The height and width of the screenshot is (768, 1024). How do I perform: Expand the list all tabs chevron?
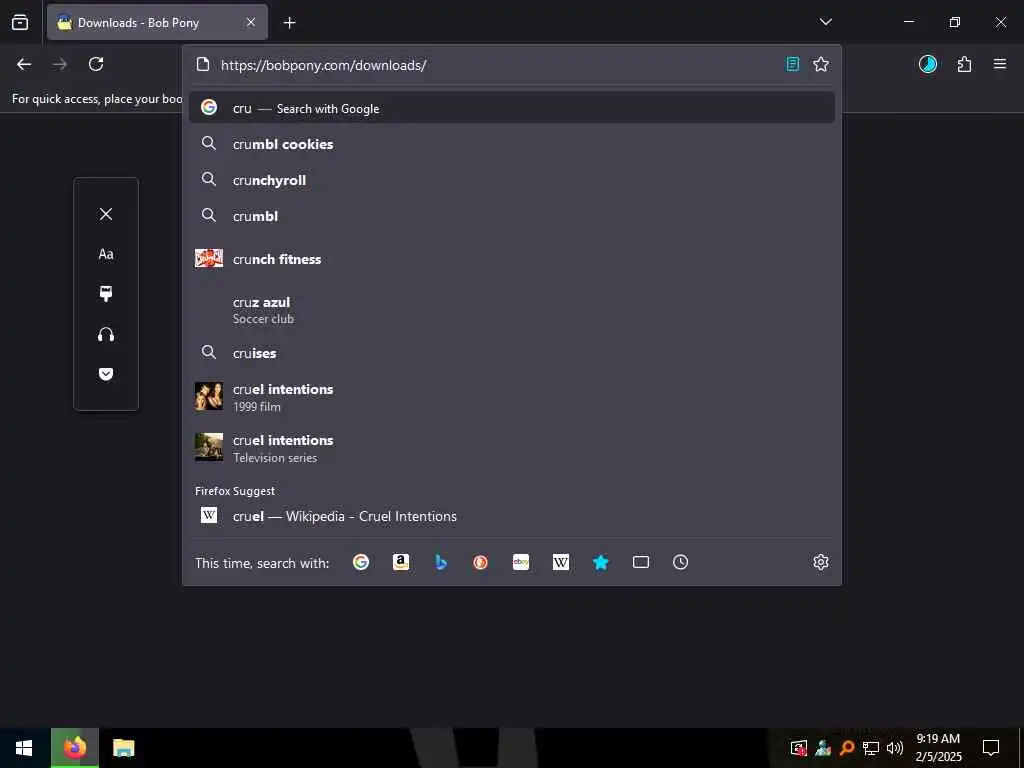coord(825,22)
